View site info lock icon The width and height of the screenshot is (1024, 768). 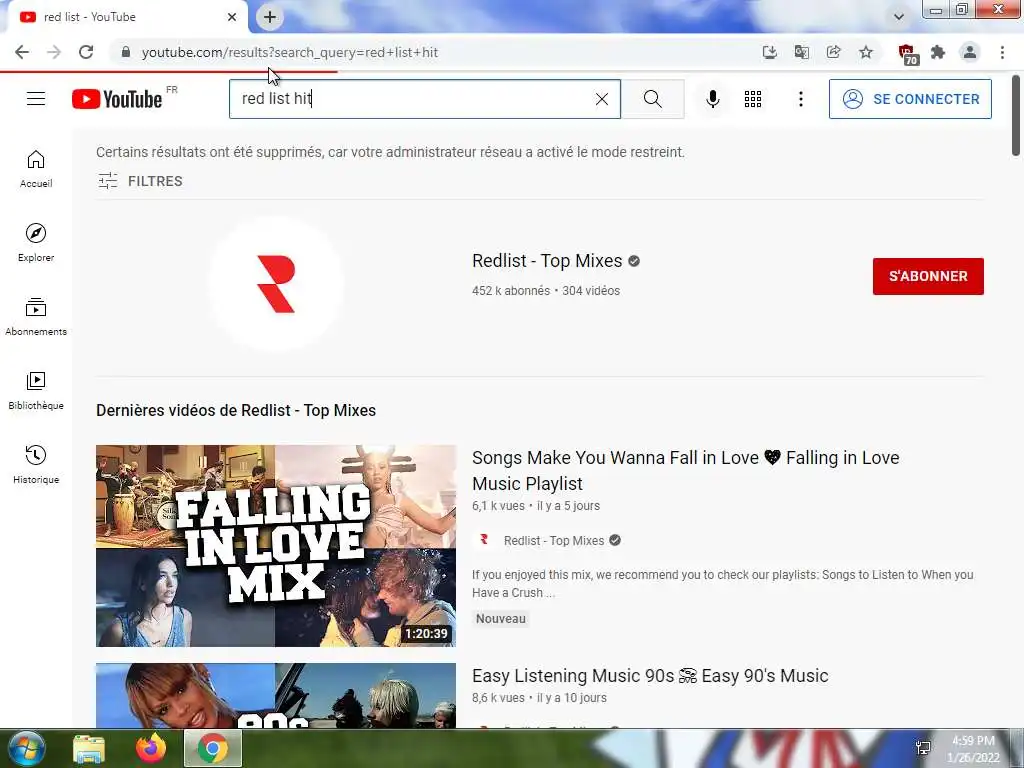pyautogui.click(x=125, y=52)
